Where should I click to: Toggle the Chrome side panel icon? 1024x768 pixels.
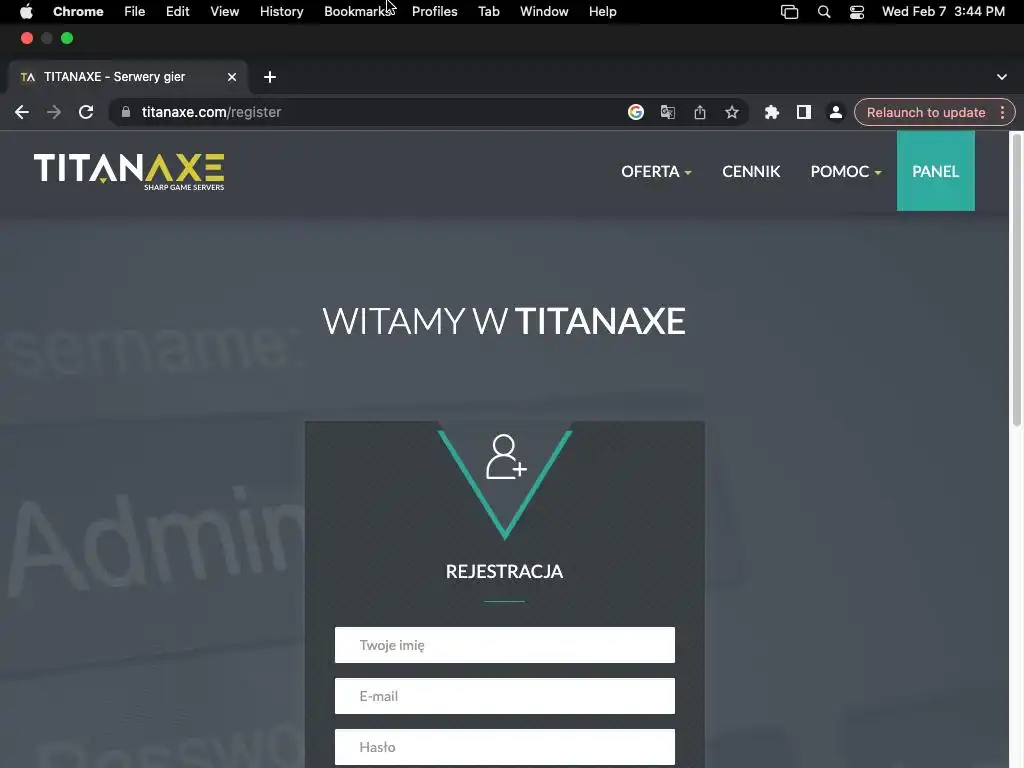click(x=804, y=112)
